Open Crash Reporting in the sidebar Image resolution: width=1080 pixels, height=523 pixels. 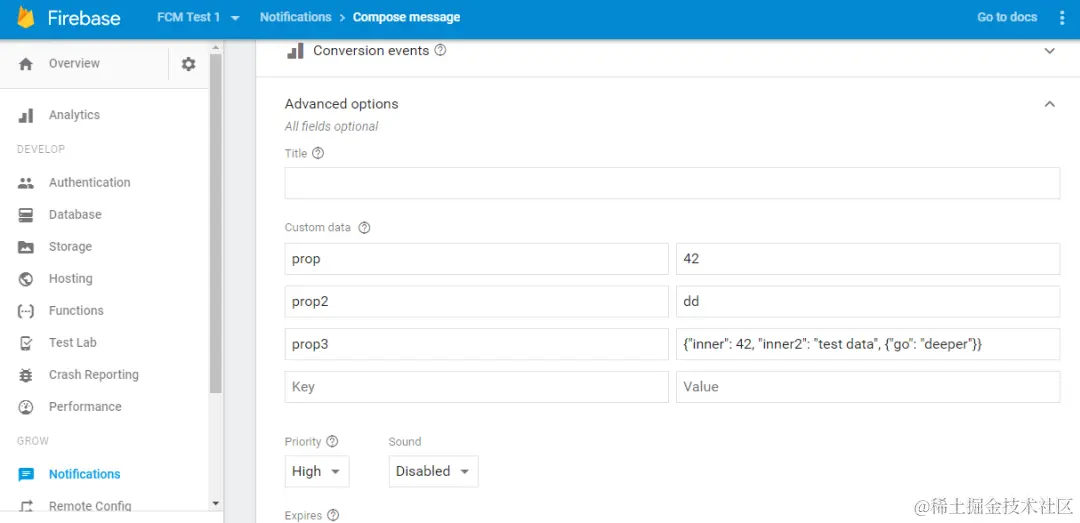pos(94,375)
